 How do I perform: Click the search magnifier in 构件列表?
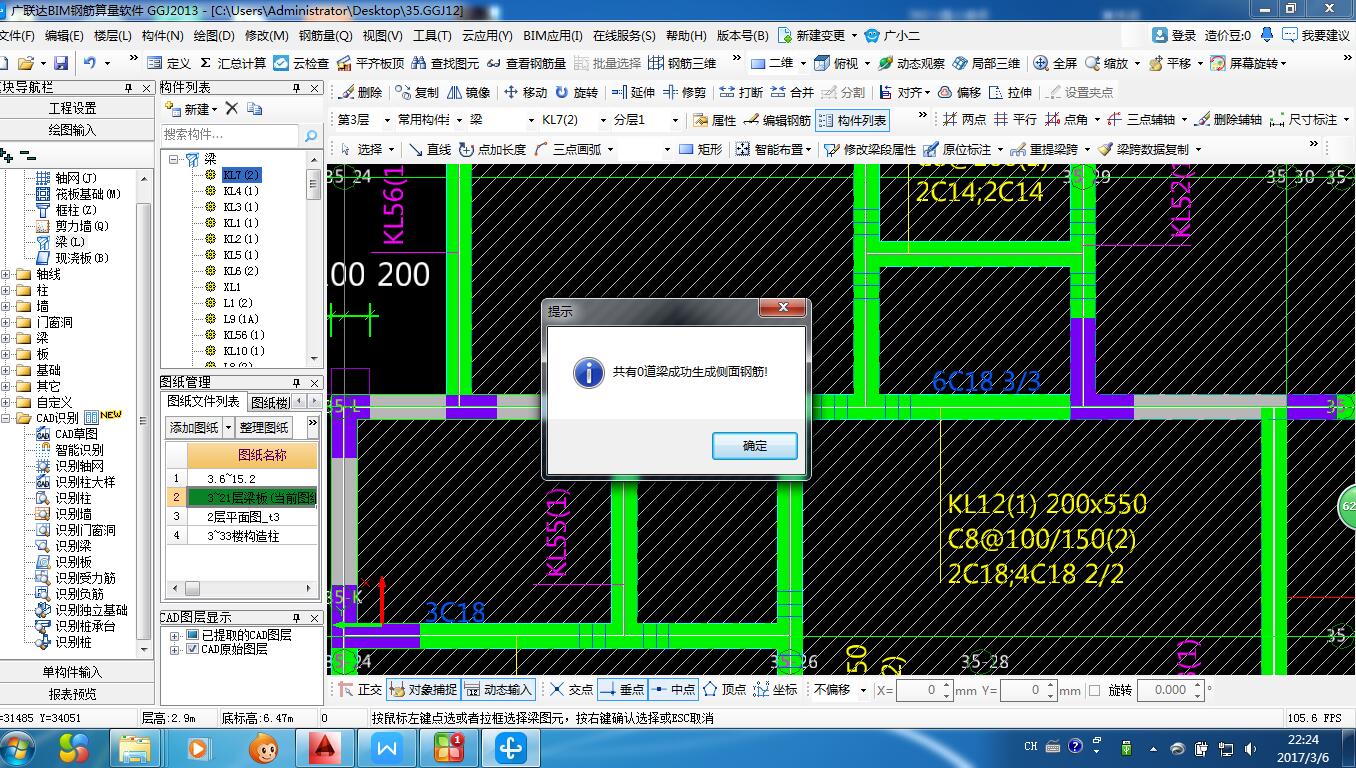[x=311, y=135]
